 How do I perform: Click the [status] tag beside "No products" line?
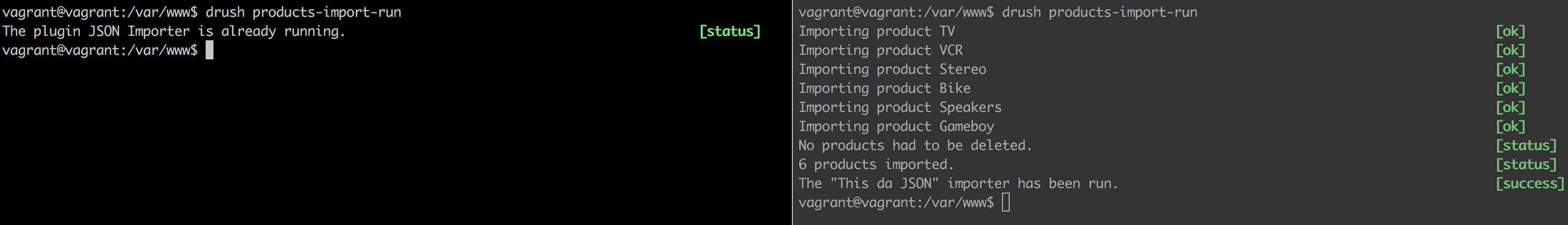pos(1526,145)
